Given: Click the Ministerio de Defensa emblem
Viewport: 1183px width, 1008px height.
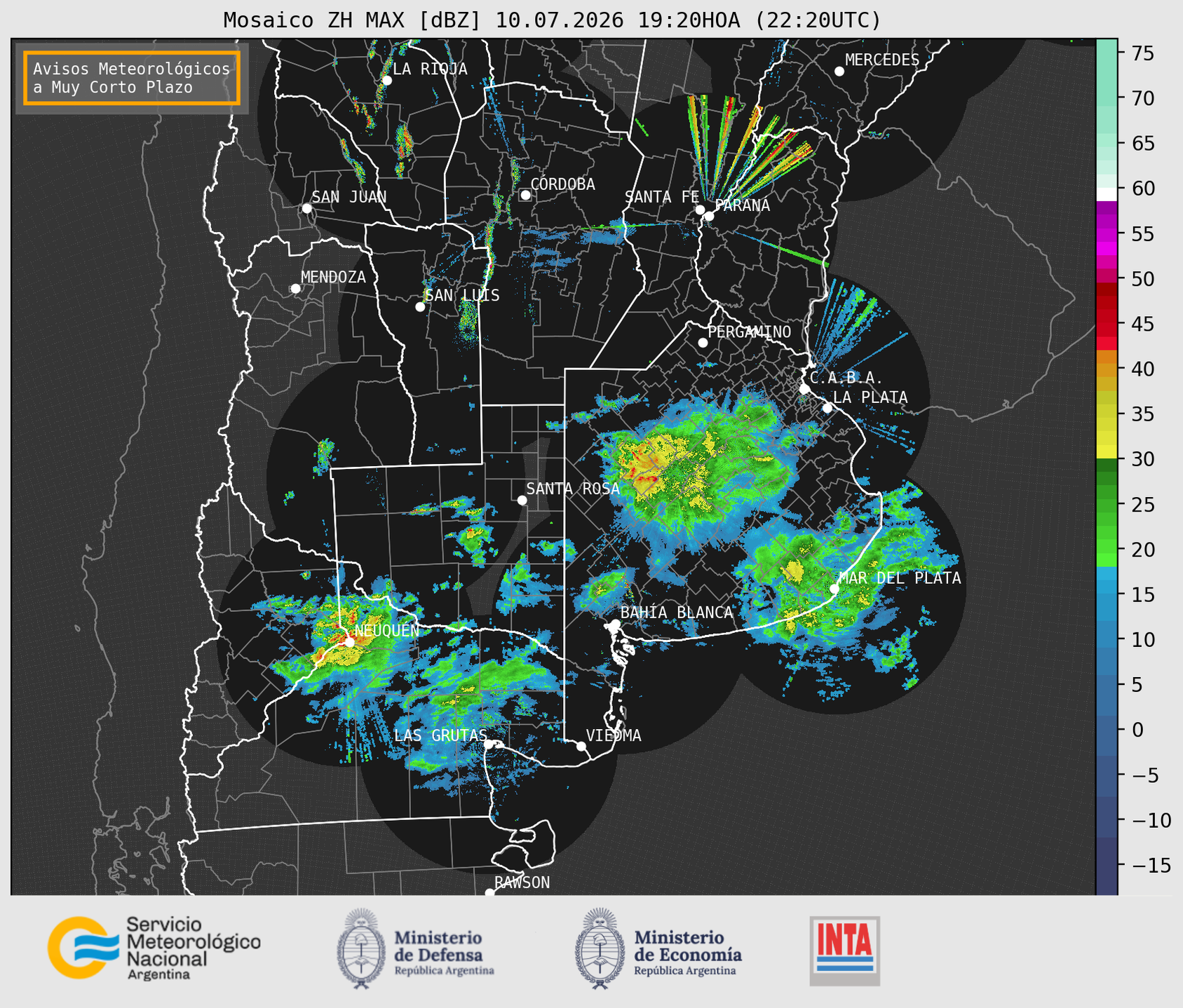Looking at the screenshot, I should point(360,948).
